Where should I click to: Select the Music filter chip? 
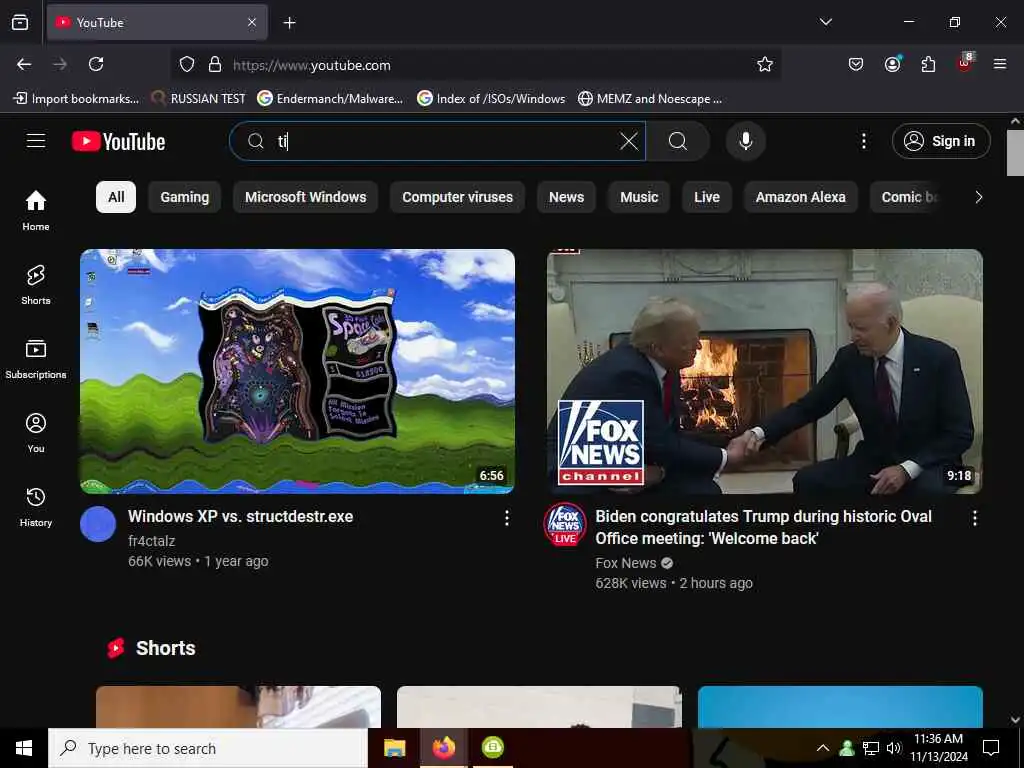(639, 197)
